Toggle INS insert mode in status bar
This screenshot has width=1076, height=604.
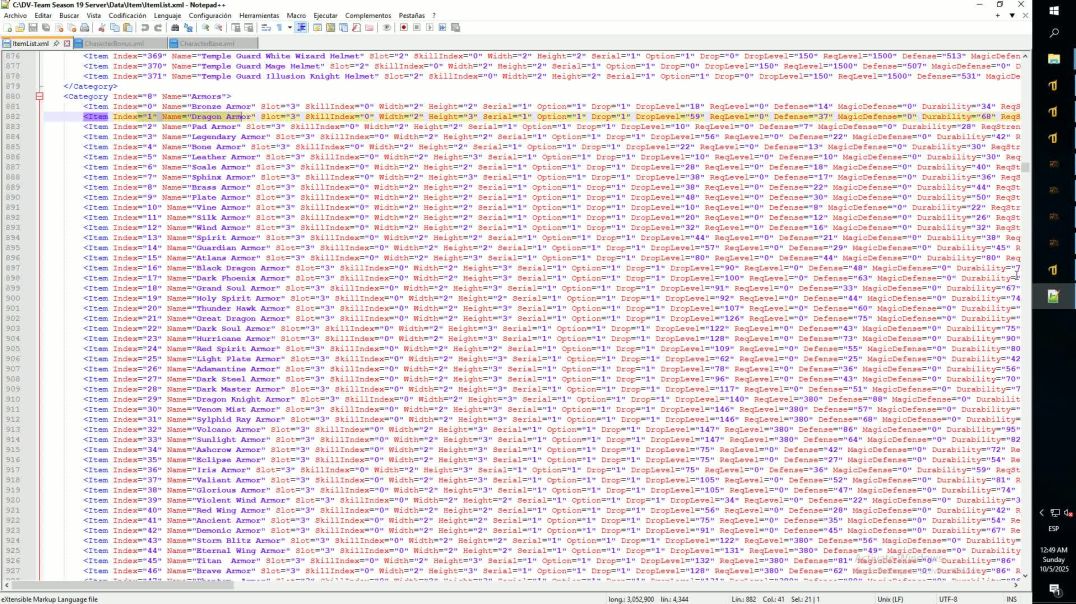tap(1011, 599)
